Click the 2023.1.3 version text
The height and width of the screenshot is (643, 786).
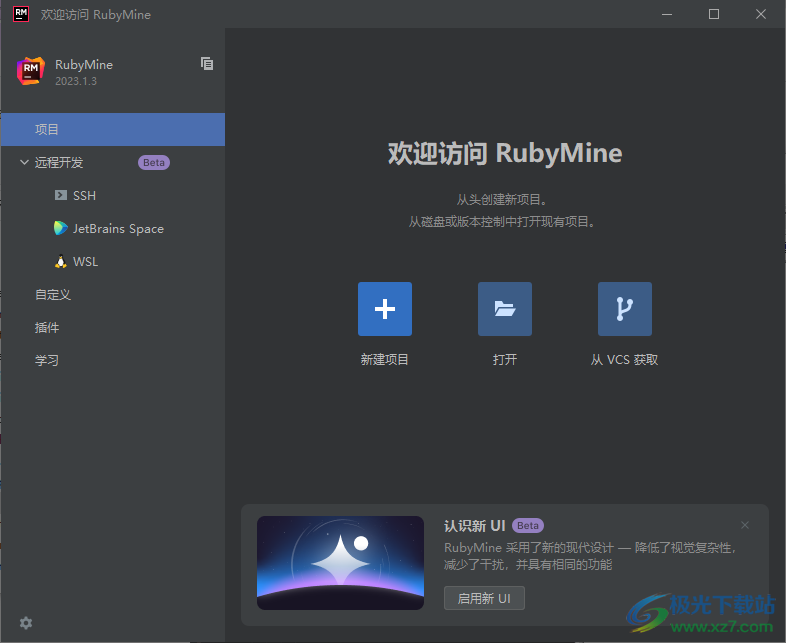tap(76, 81)
